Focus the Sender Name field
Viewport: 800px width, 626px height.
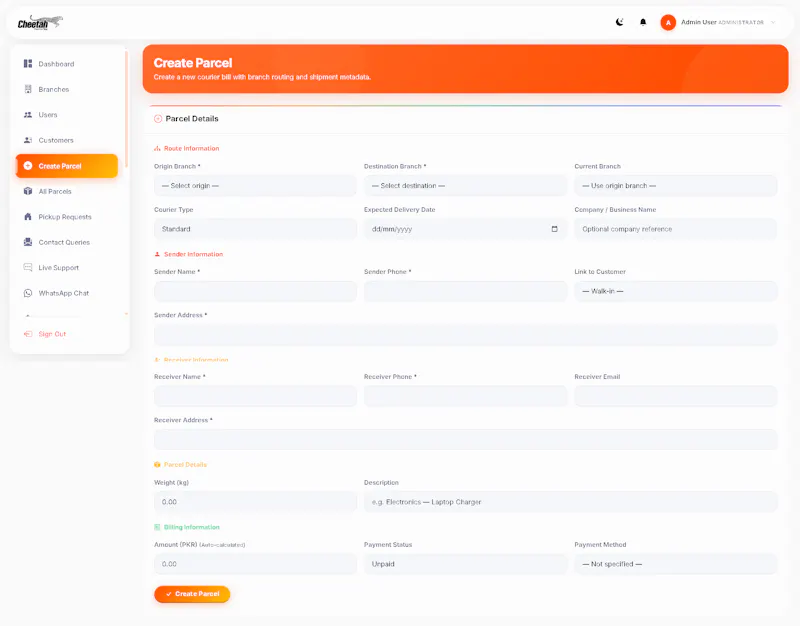(255, 291)
